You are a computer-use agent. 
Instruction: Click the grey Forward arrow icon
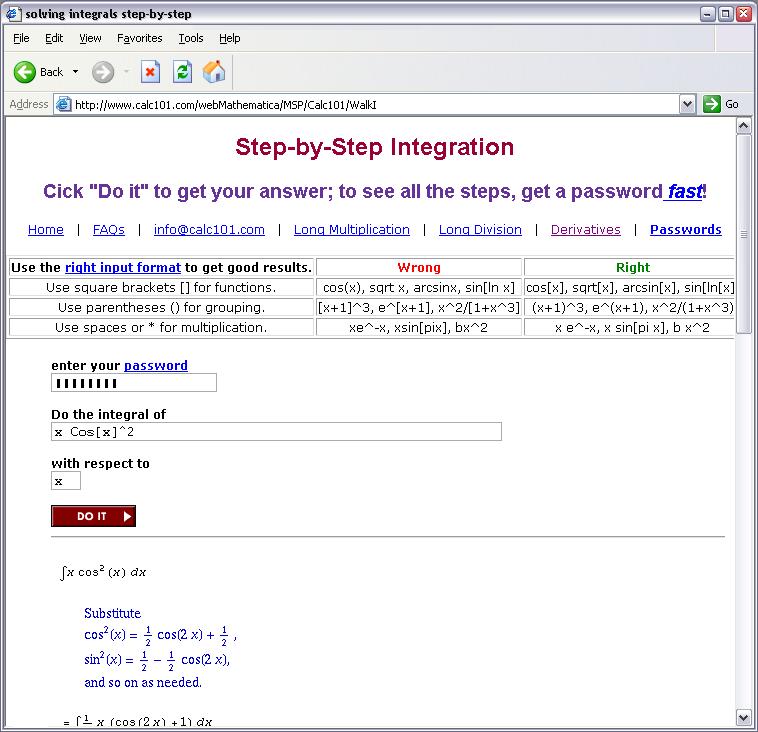pyautogui.click(x=103, y=72)
